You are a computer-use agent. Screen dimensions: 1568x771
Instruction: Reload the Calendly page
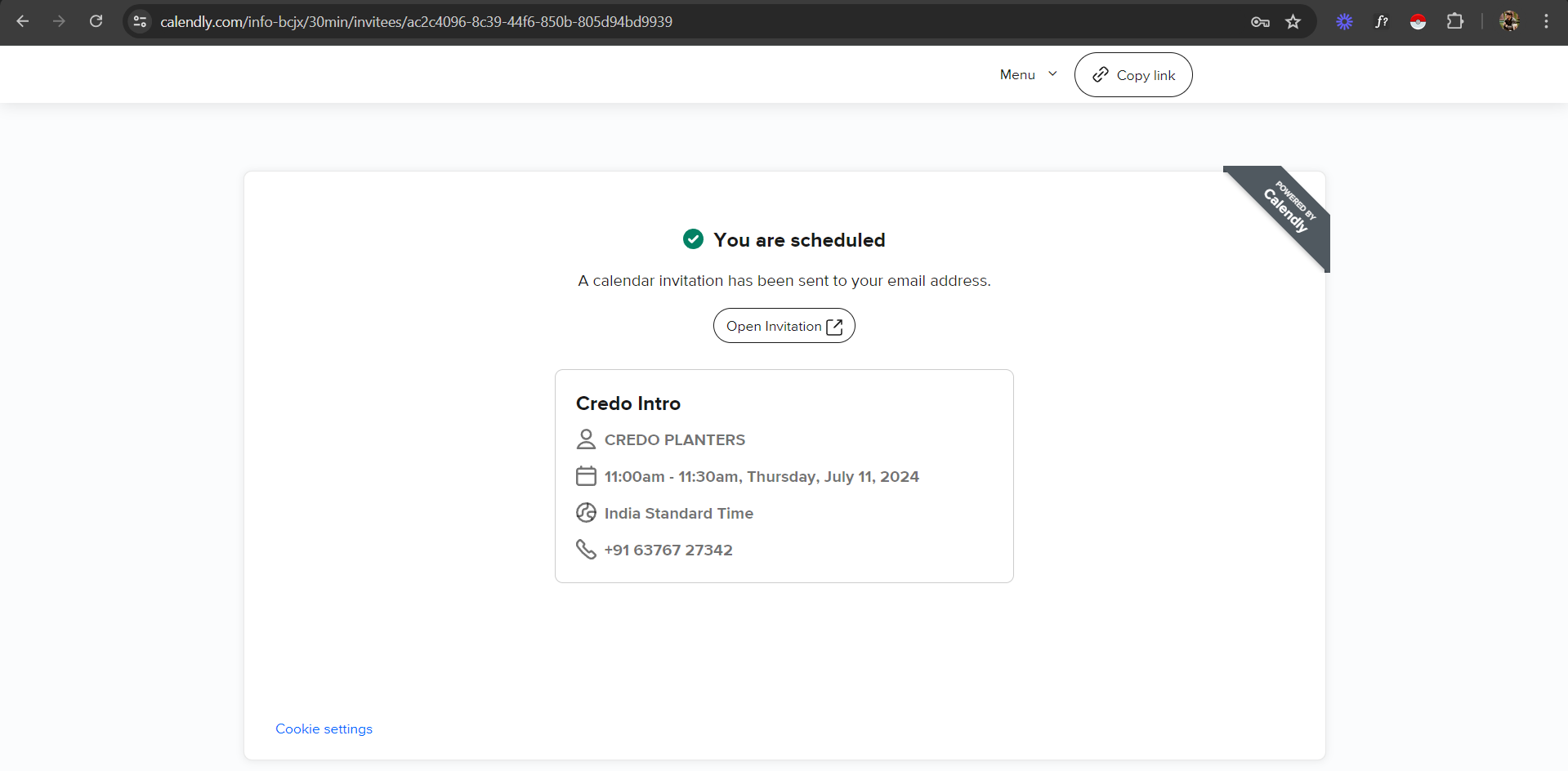pos(96,21)
